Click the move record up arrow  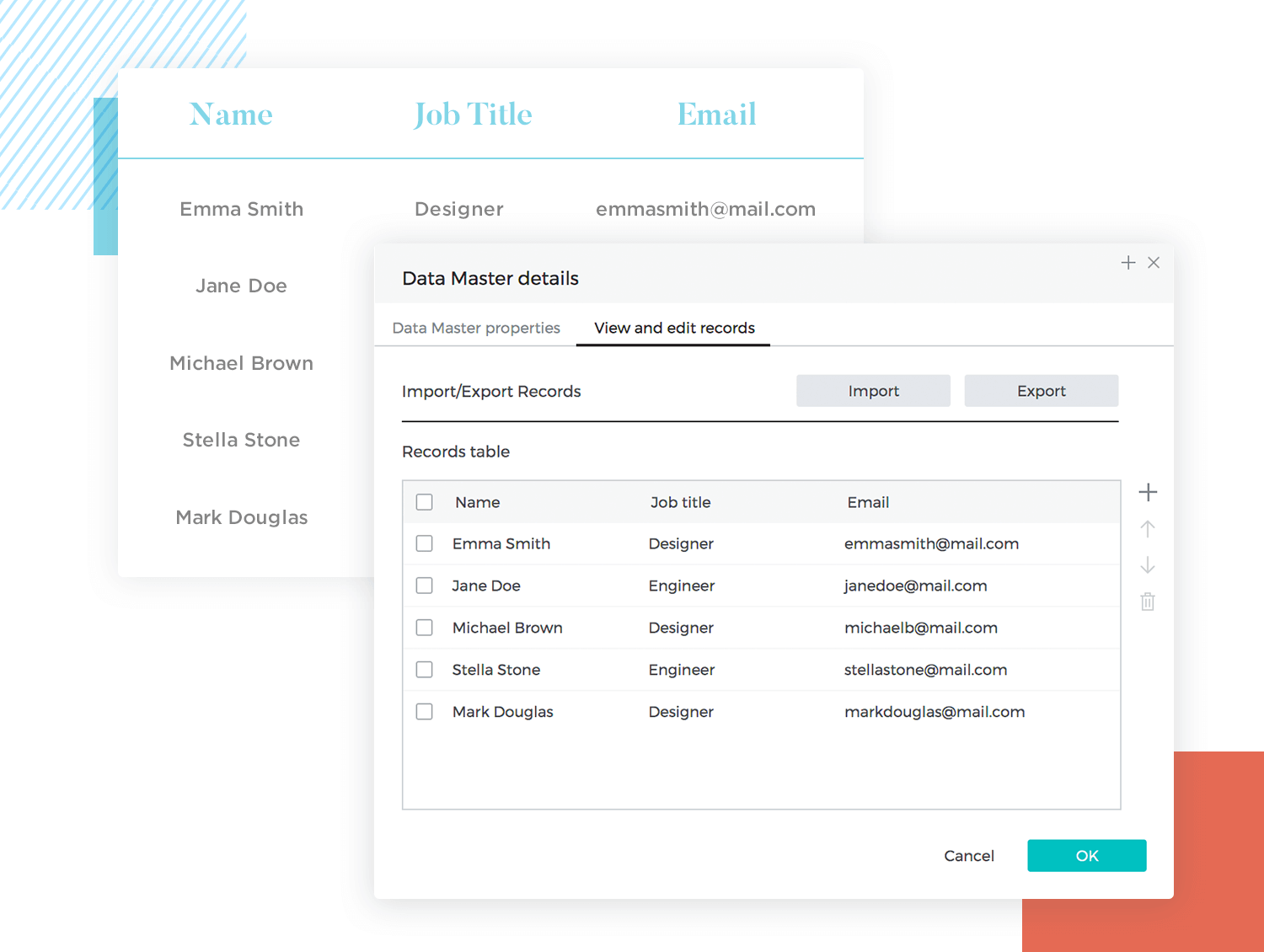1148,529
